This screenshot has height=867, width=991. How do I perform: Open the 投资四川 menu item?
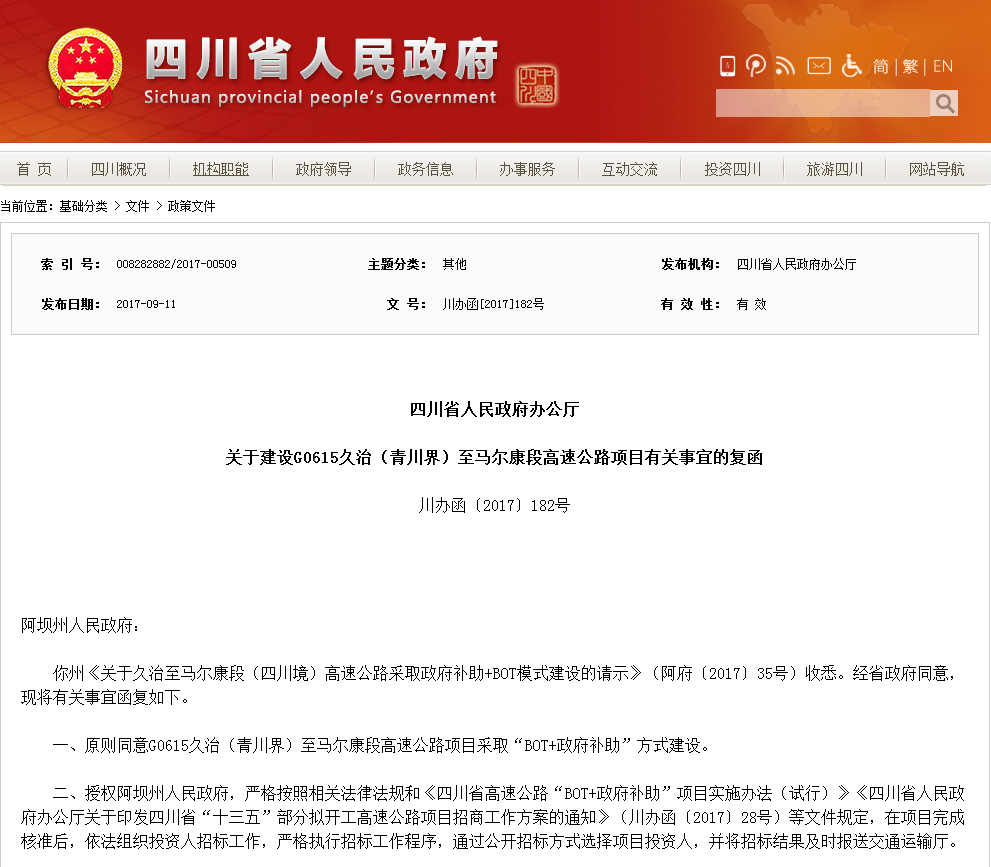click(733, 169)
